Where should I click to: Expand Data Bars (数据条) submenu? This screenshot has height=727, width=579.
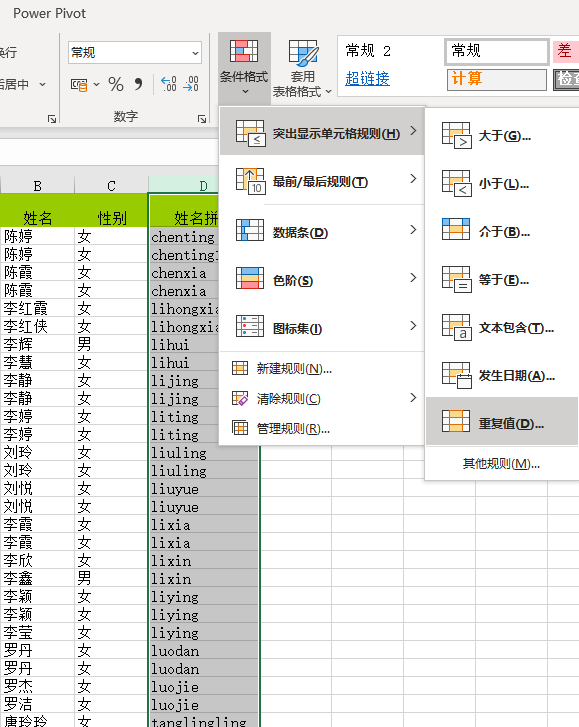[322, 231]
